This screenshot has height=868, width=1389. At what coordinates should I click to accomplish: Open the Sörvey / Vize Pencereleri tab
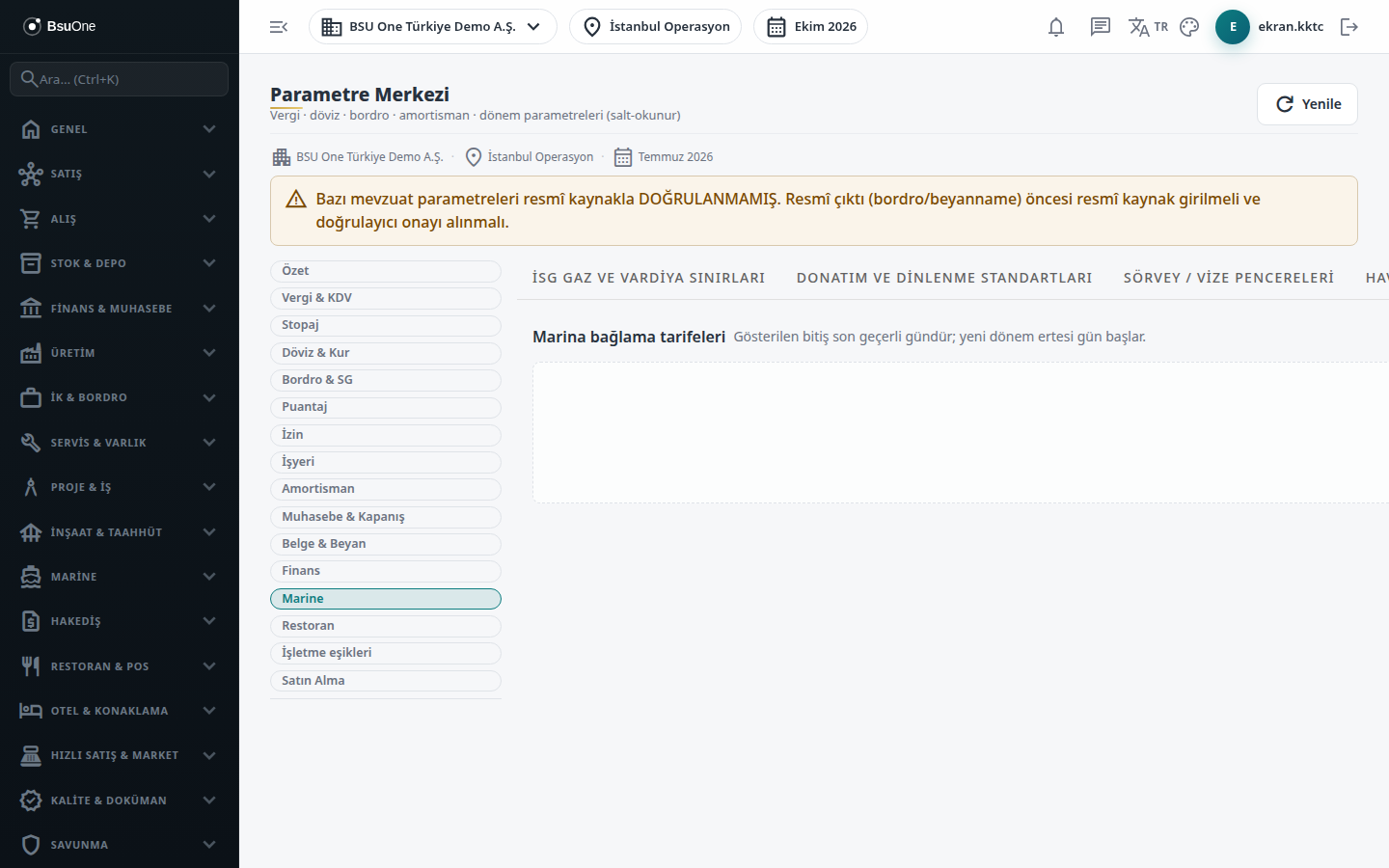pyautogui.click(x=1229, y=278)
